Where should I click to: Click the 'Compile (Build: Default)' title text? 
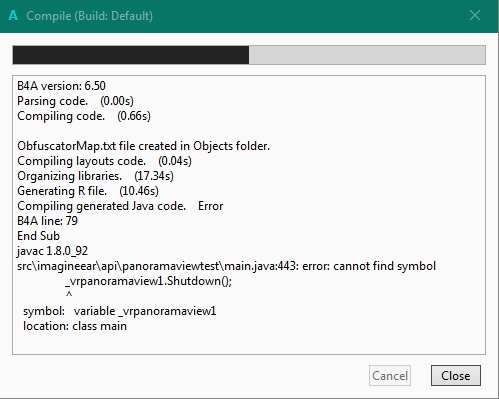click(x=89, y=16)
